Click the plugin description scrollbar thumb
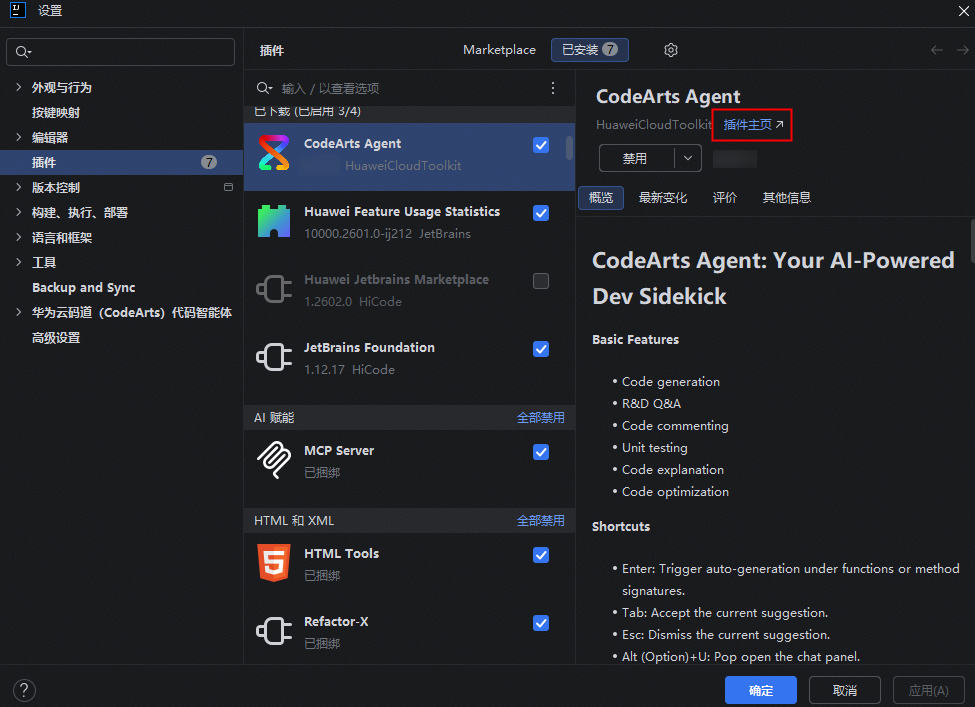 tap(972, 241)
